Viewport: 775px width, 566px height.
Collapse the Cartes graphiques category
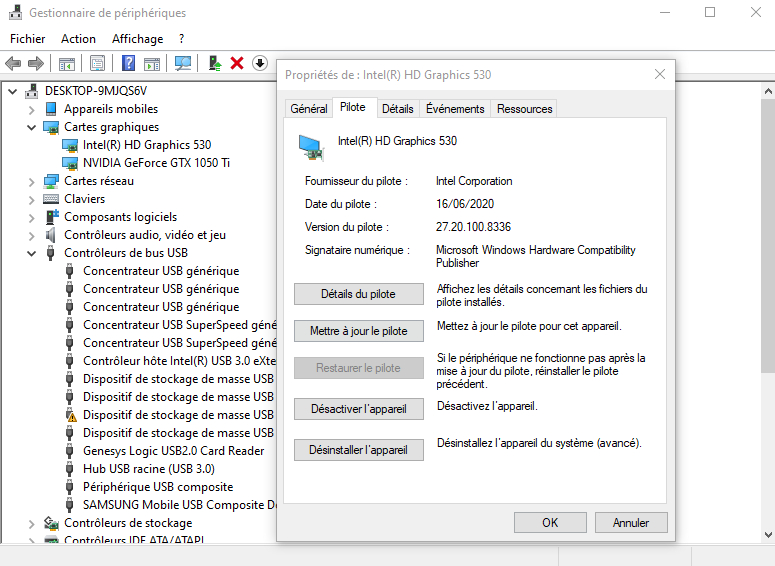tap(32, 128)
